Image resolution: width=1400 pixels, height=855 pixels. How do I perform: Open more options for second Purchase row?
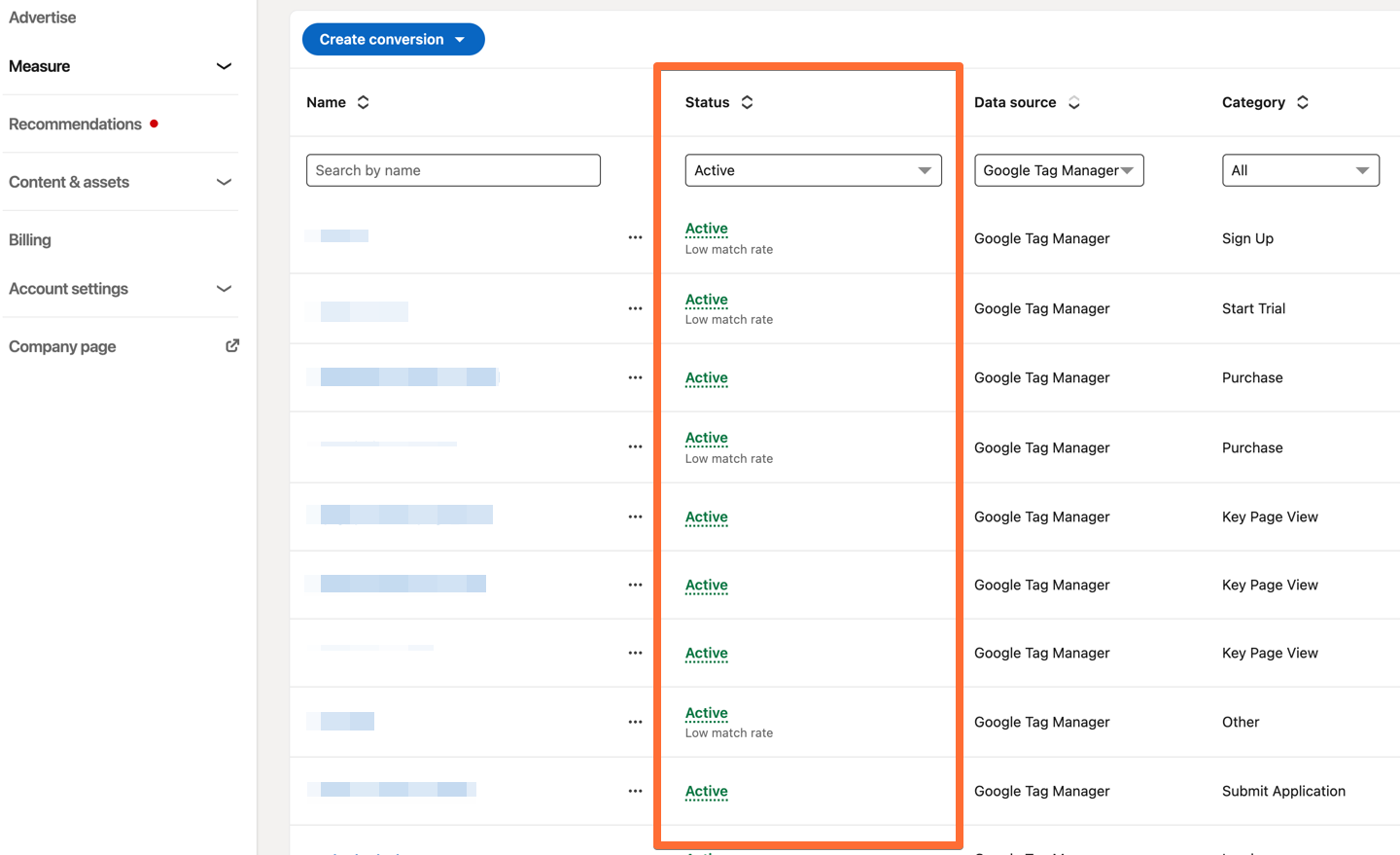click(635, 446)
